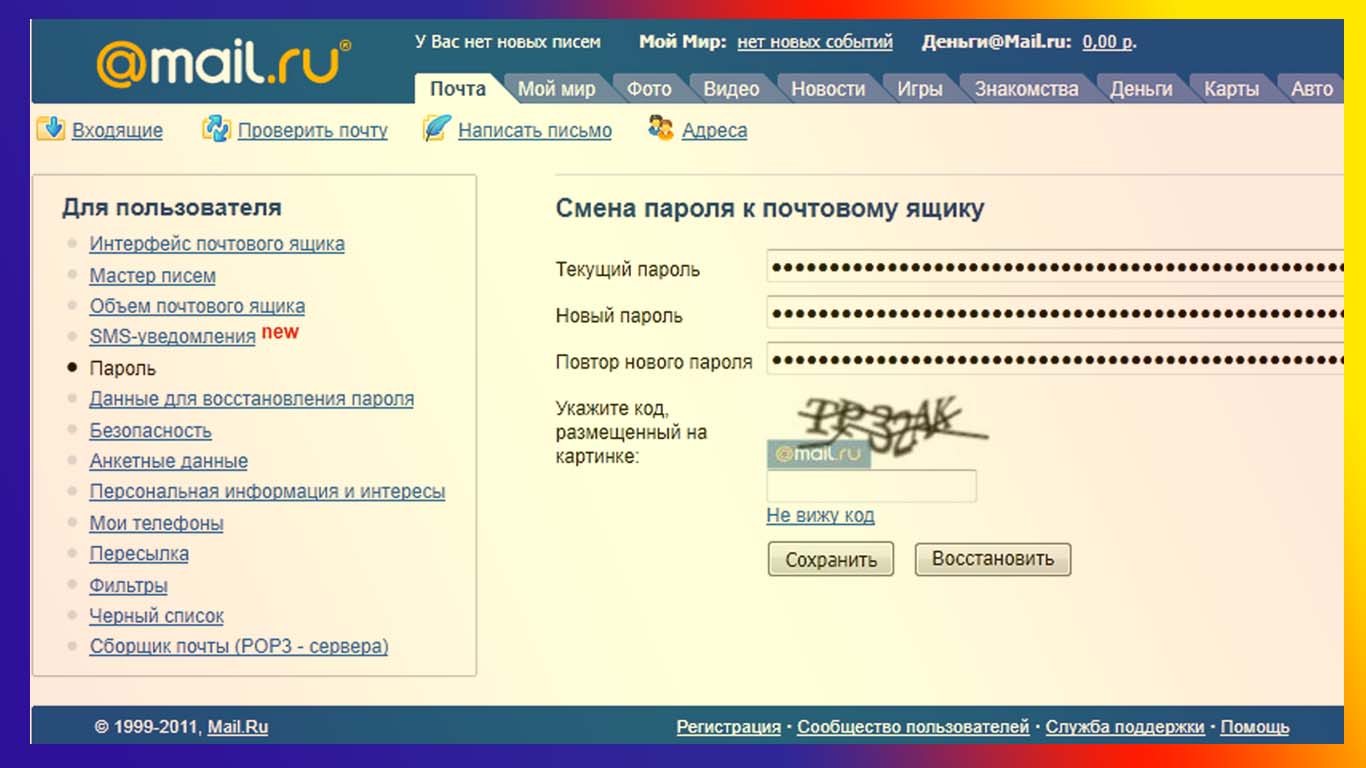Open the Мастер писем link

pyautogui.click(x=152, y=275)
